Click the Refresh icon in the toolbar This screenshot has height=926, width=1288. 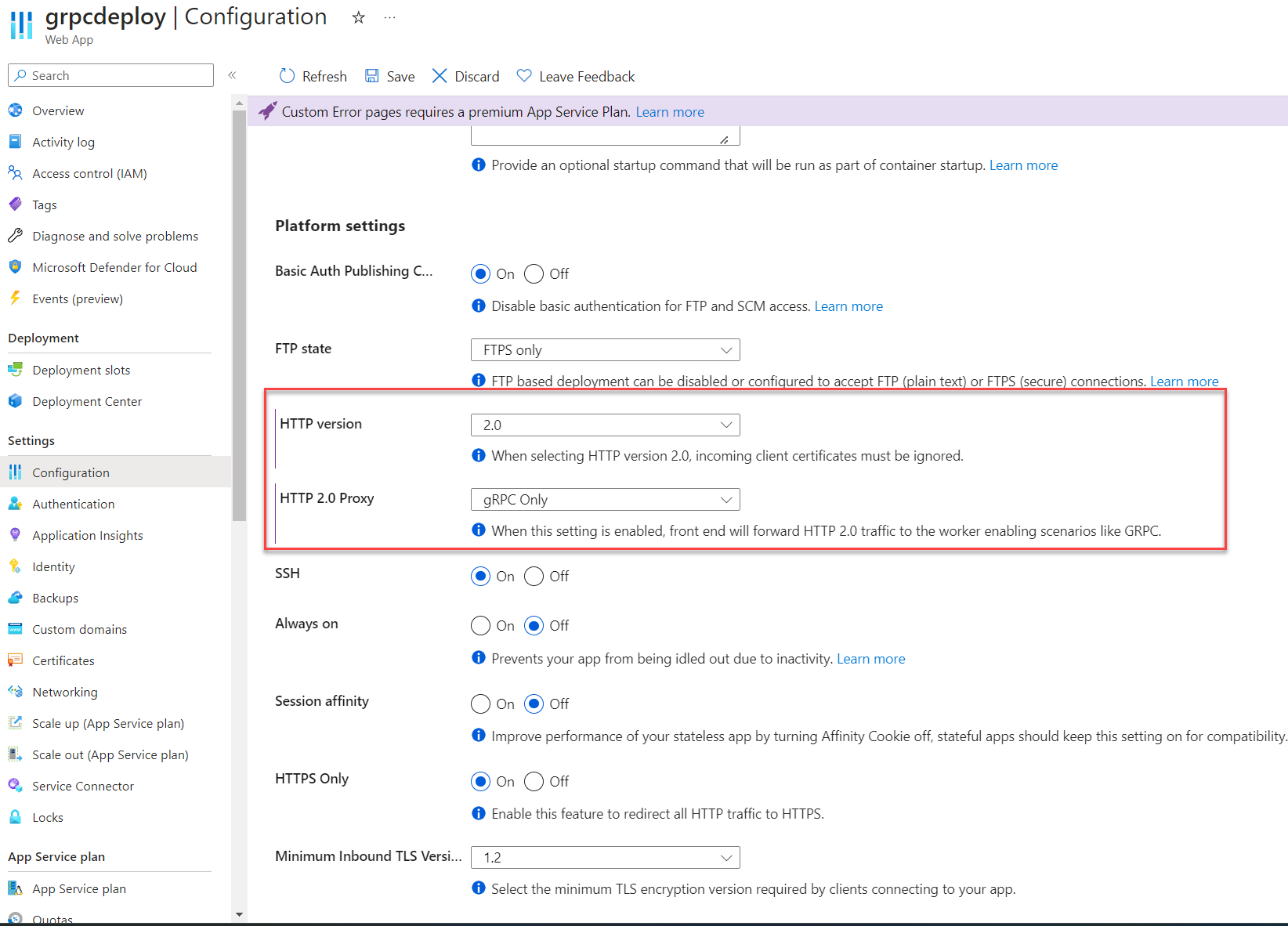click(x=288, y=76)
